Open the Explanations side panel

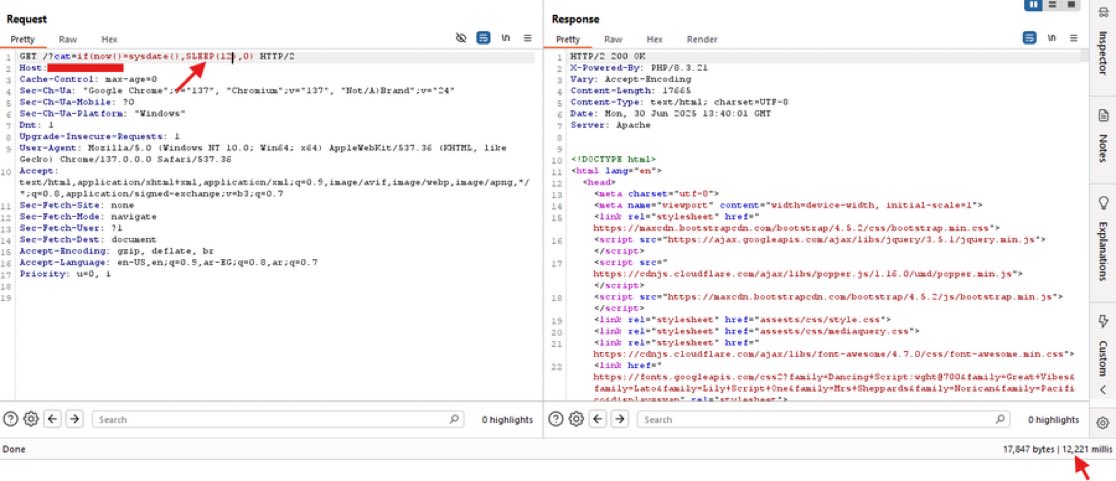coord(1102,239)
